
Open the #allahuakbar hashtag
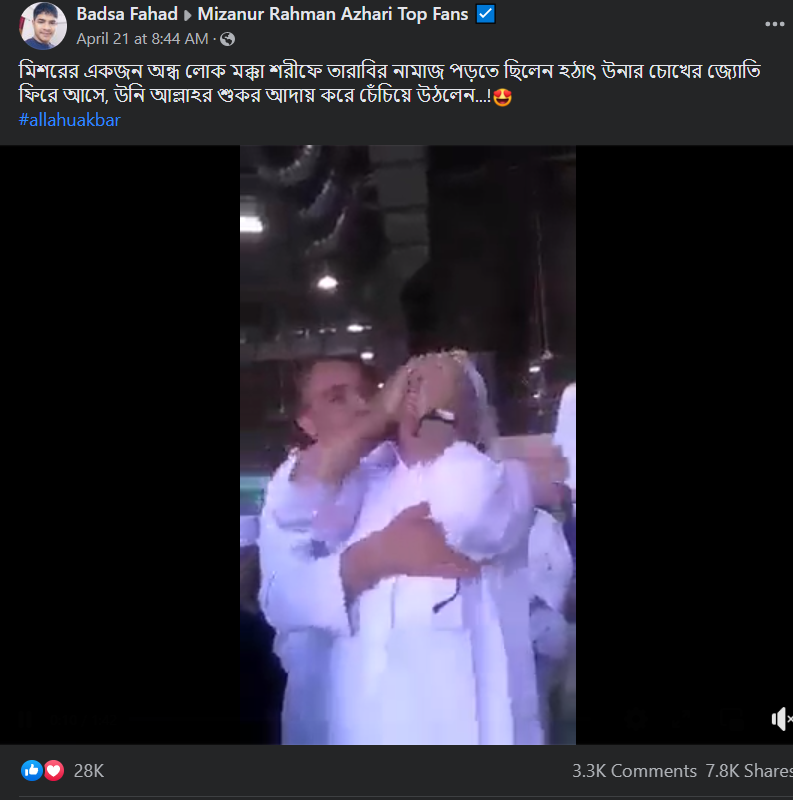[69, 120]
